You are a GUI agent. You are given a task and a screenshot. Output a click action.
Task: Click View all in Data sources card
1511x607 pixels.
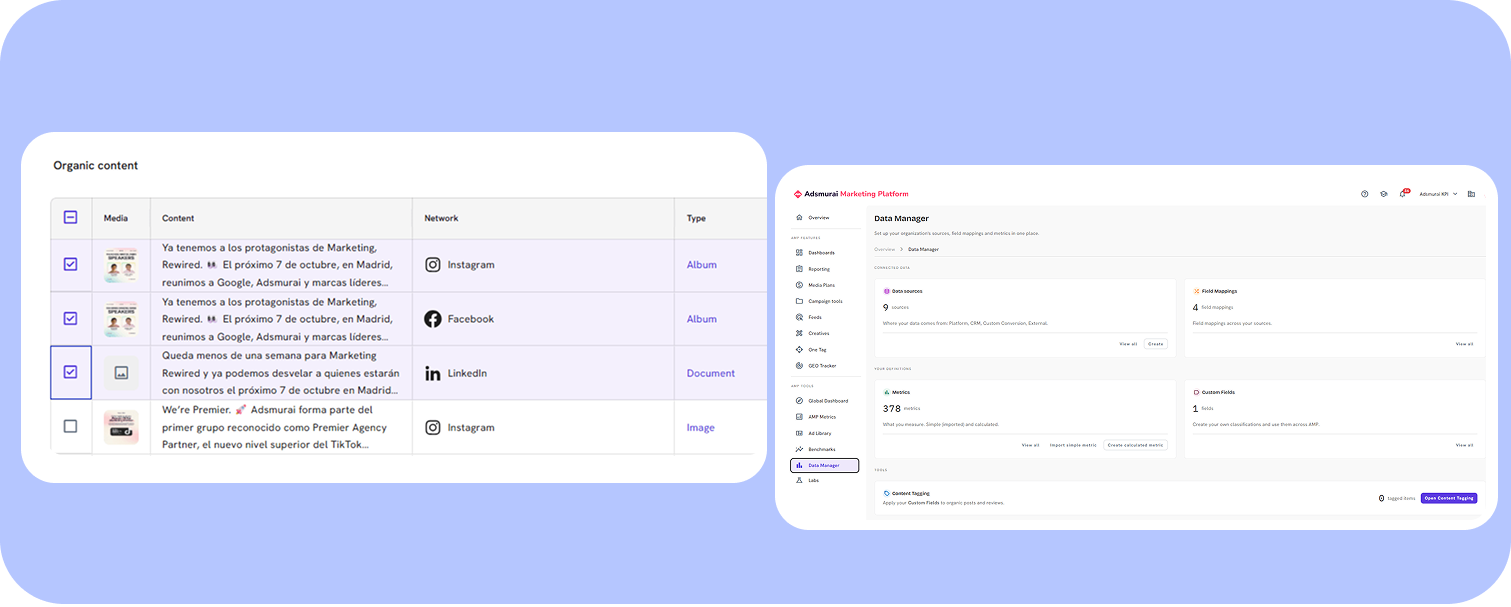click(x=1128, y=344)
